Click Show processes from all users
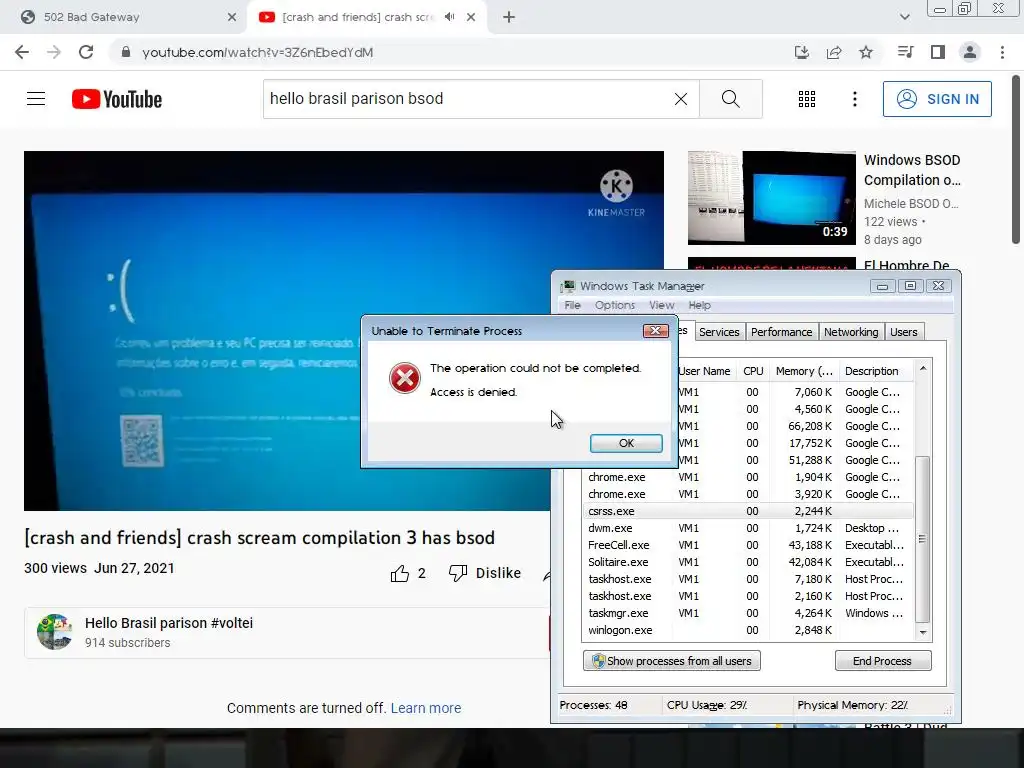Image resolution: width=1024 pixels, height=768 pixels. (671, 661)
